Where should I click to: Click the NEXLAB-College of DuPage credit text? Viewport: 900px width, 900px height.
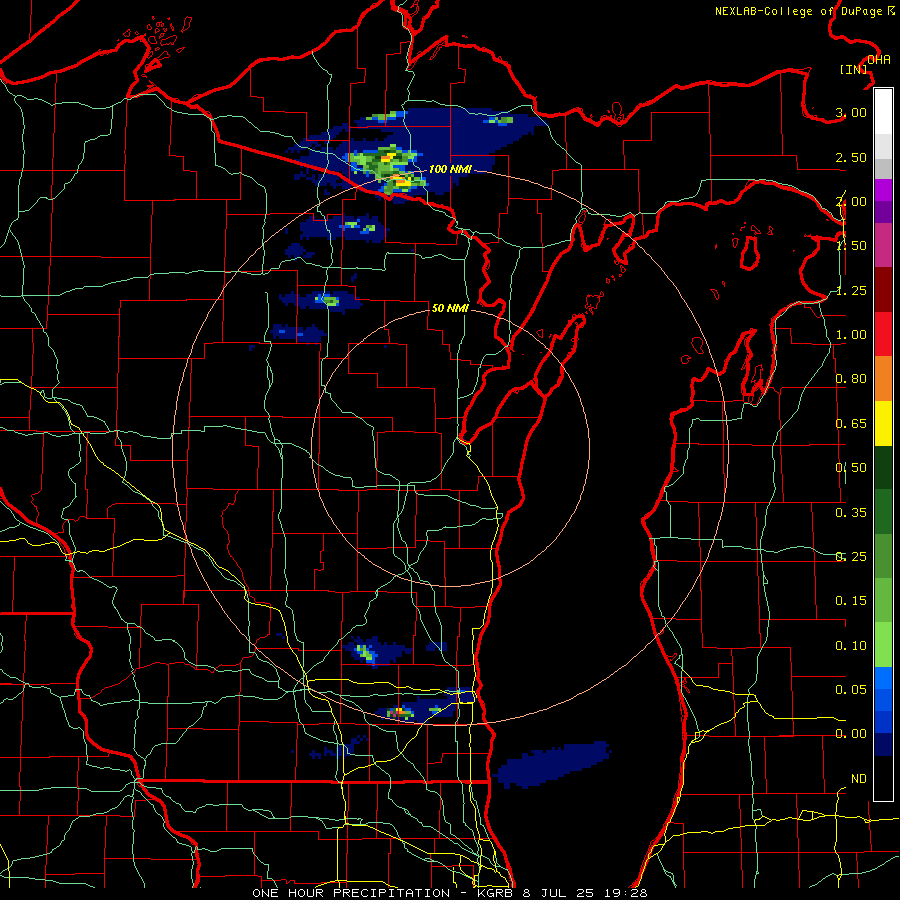pos(799,11)
